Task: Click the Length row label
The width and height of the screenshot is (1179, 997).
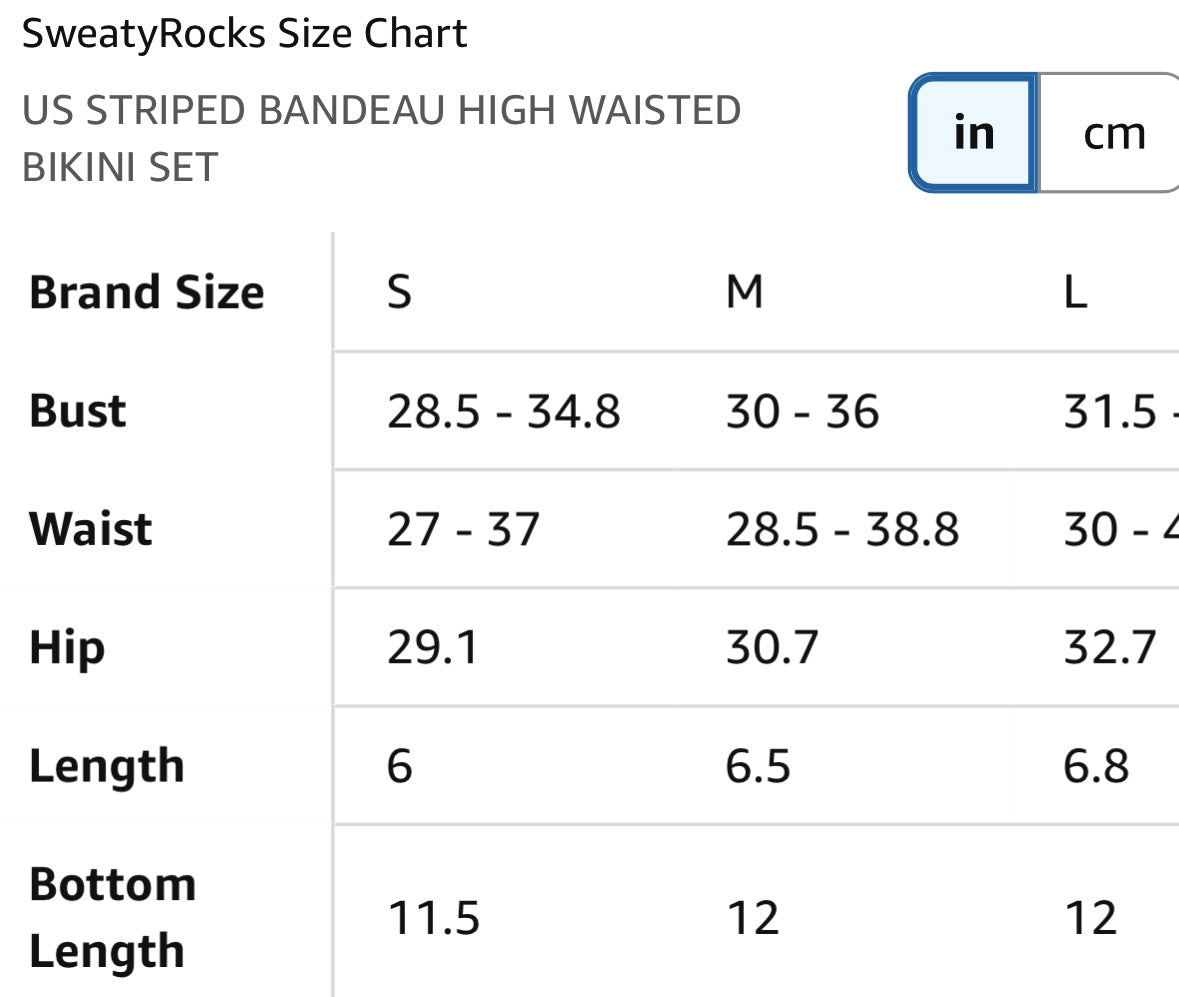Action: [106, 766]
